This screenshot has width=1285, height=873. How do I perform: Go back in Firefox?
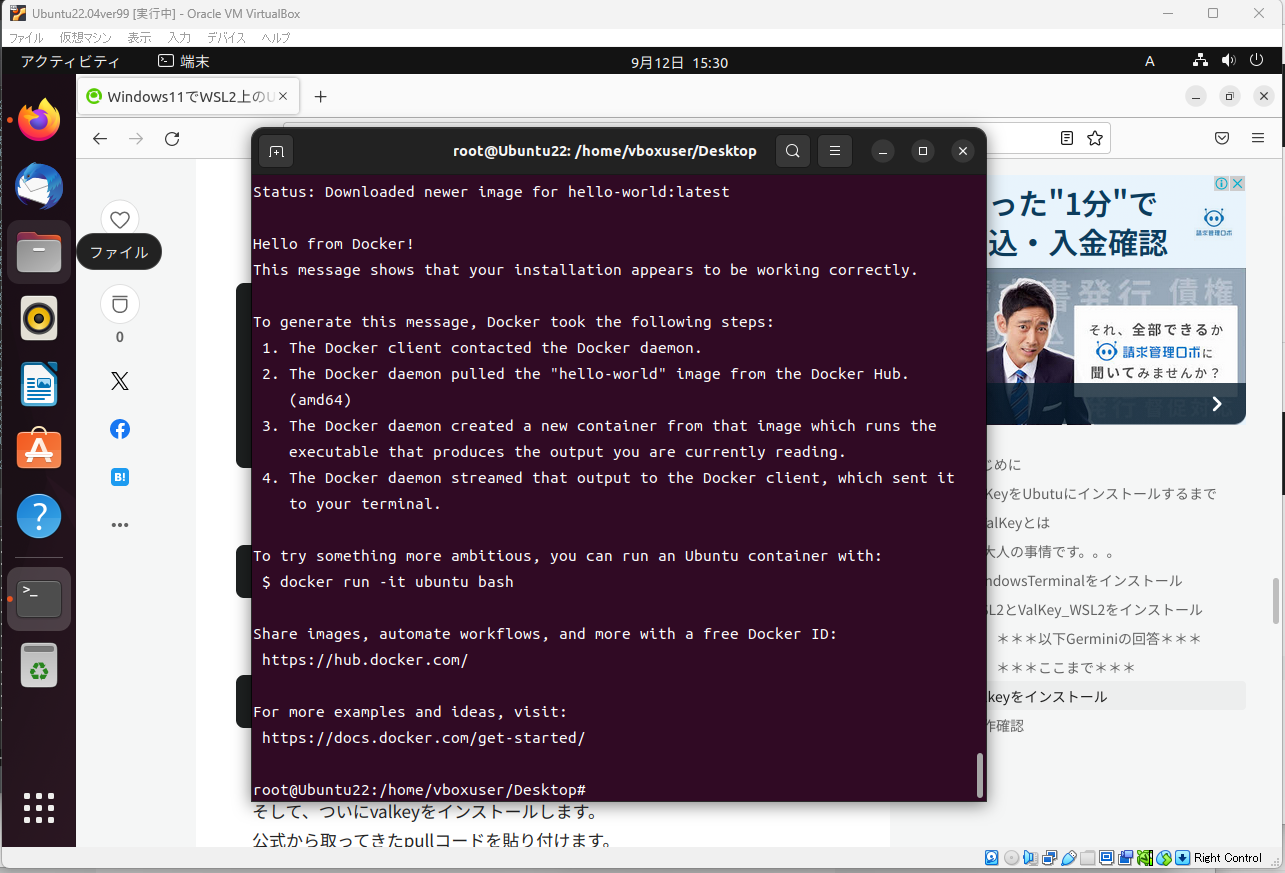click(x=100, y=138)
